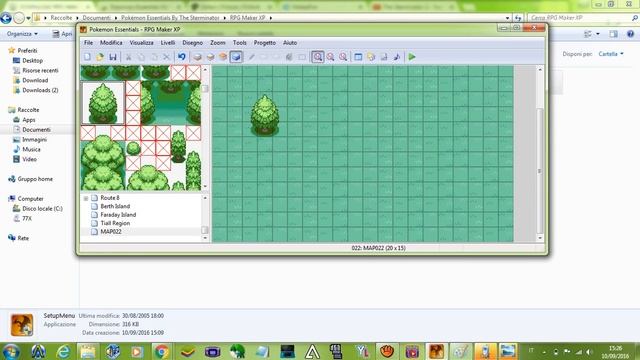Set zoom to 1:1 magnifier icon
This screenshot has width=640, height=360.
318,57
